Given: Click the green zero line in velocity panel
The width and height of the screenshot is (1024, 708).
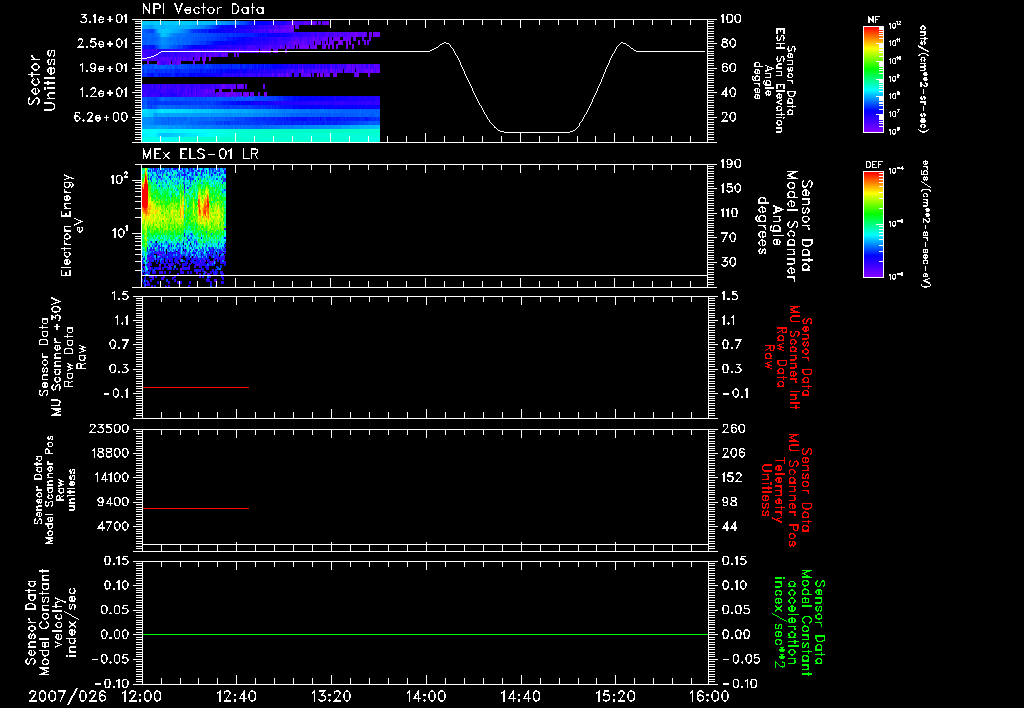Looking at the screenshot, I should point(425,634).
